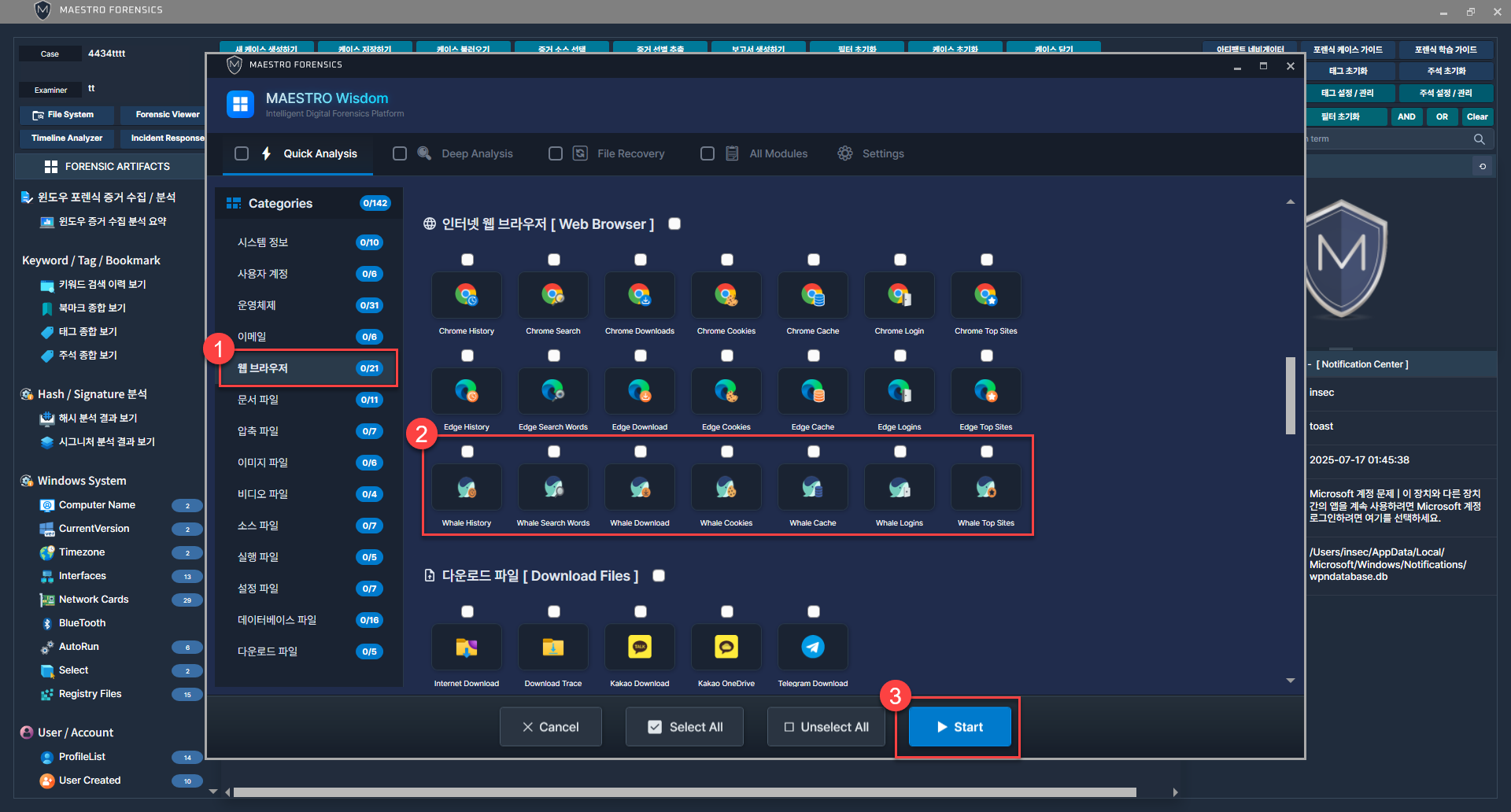Click the Telegram Download icon
The height and width of the screenshot is (812, 1511).
click(812, 648)
